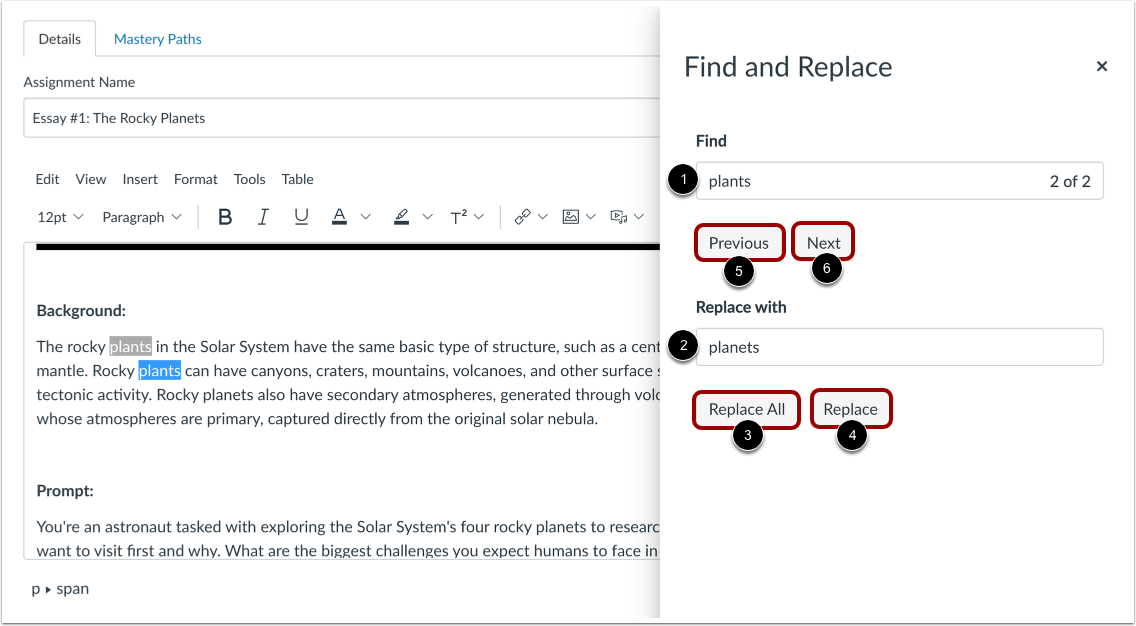
Task: Expand image options dropdown arrow
Action: (591, 217)
